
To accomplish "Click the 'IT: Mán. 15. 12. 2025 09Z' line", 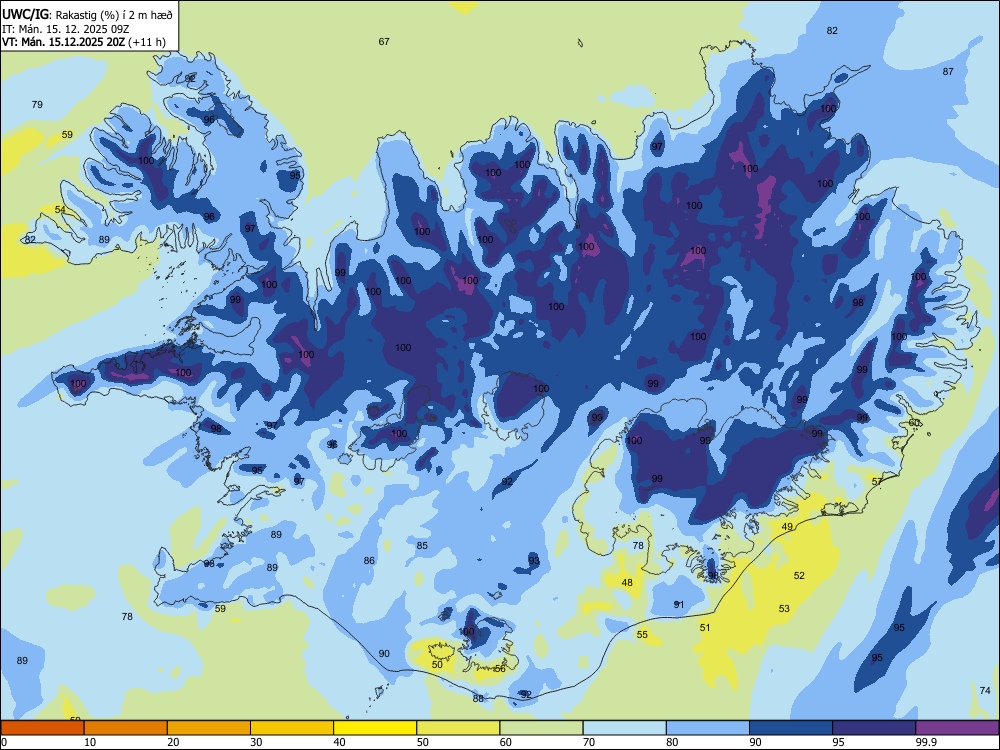I will (66, 29).
